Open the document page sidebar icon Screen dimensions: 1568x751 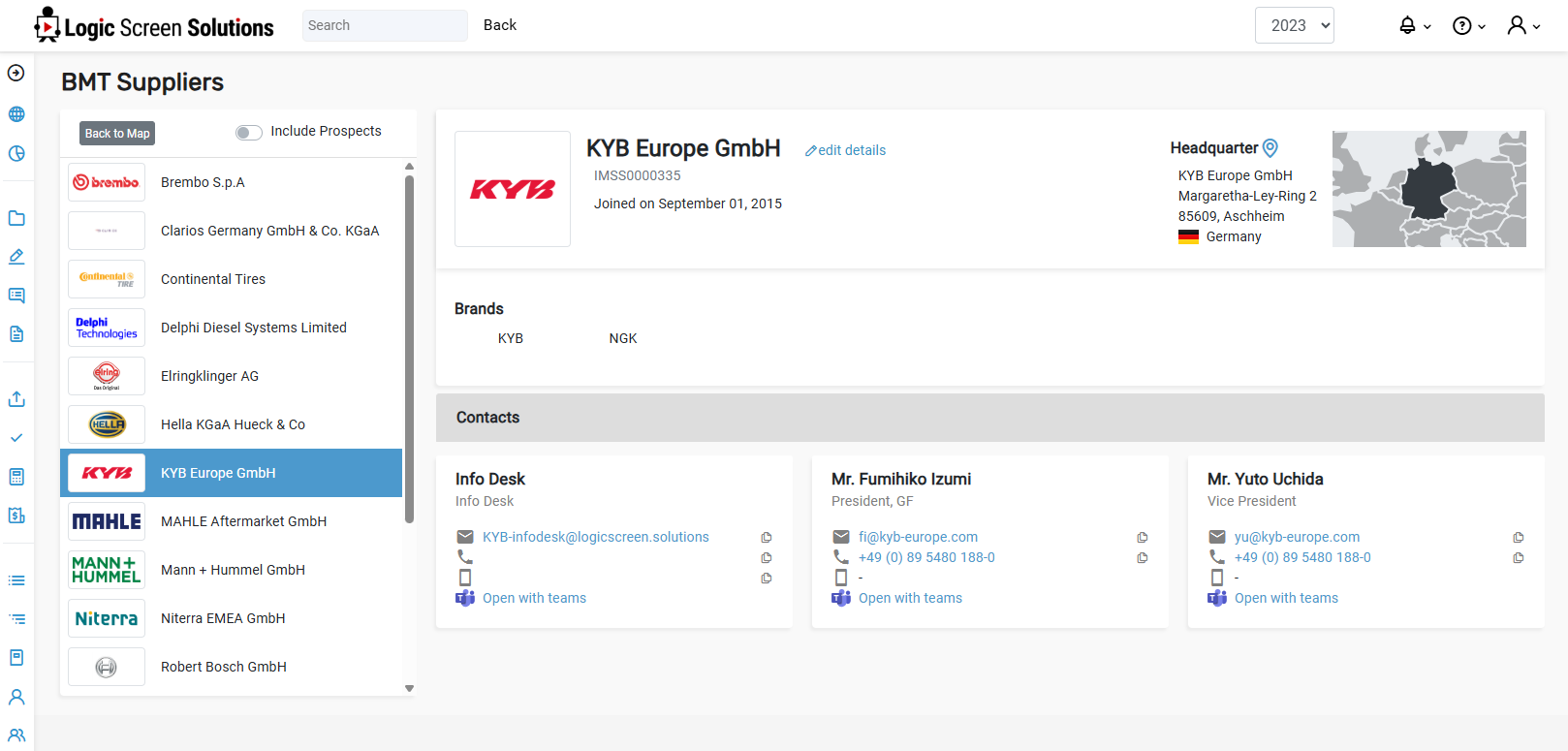(16, 334)
